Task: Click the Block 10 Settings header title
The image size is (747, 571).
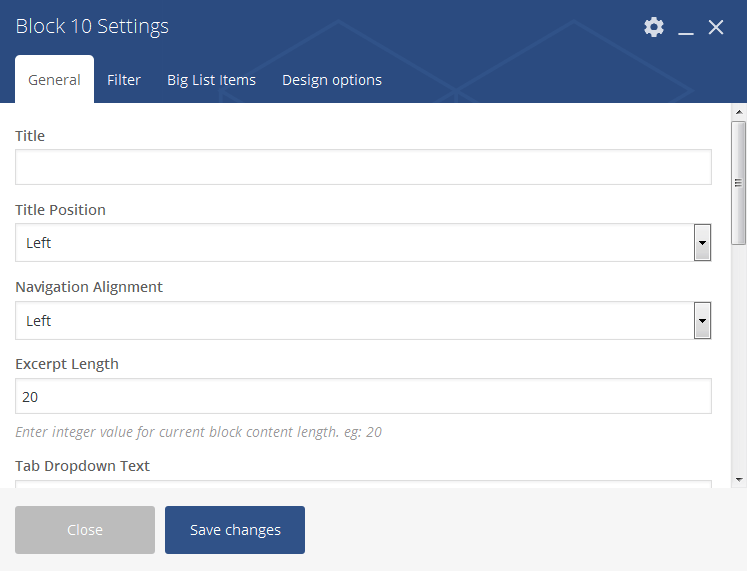Action: coord(92,27)
